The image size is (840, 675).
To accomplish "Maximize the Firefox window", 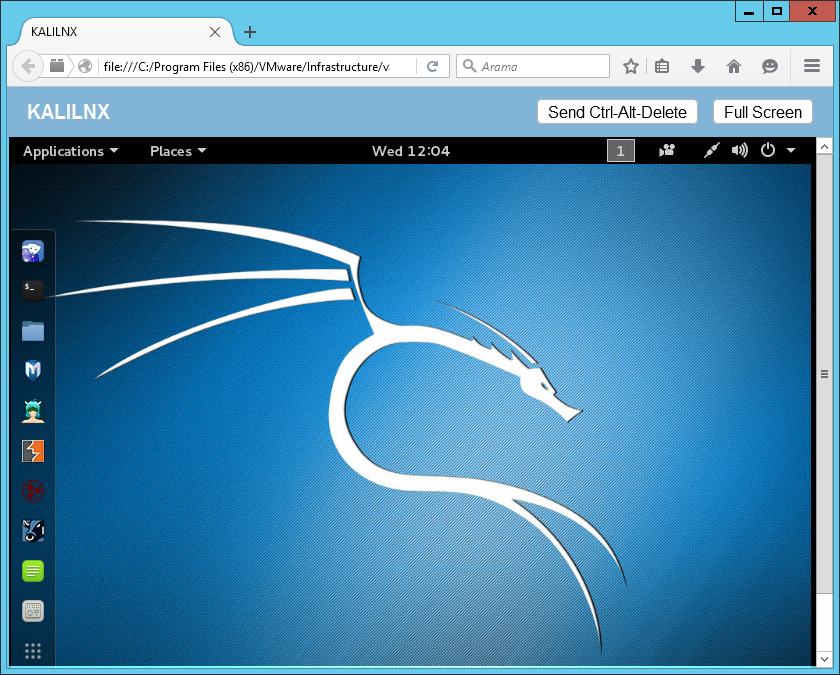I will 776,11.
